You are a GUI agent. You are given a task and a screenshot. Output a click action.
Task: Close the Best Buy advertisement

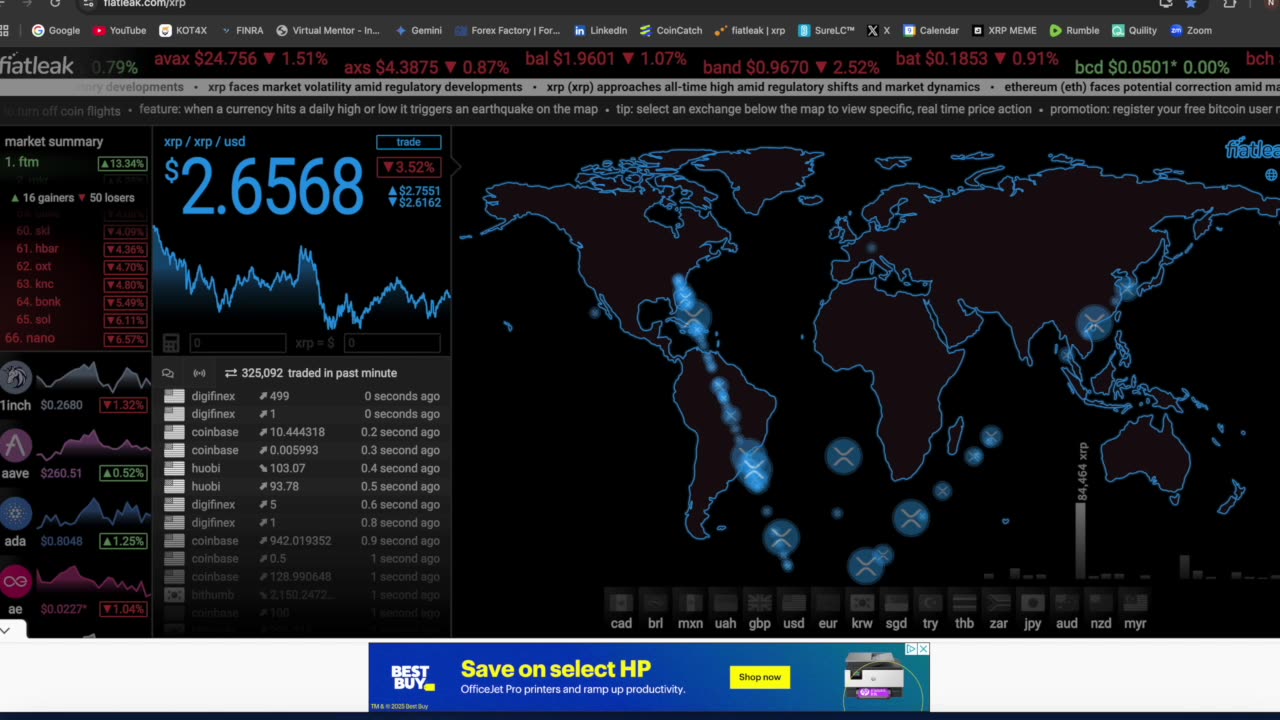pyautogui.click(x=923, y=649)
